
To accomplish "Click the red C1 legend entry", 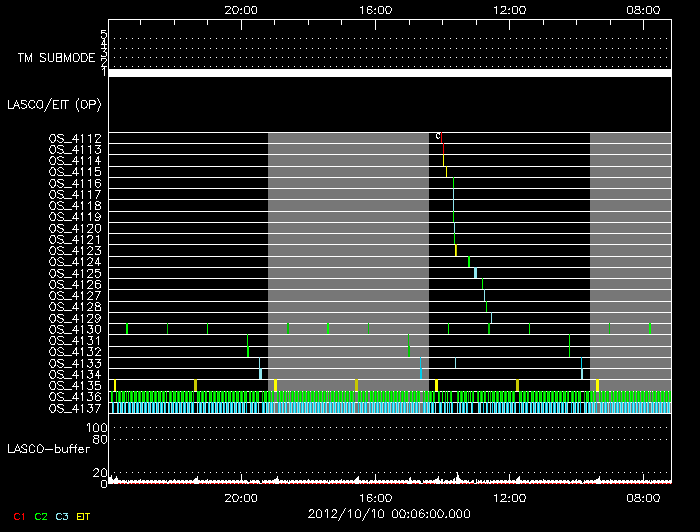I will coord(17,516).
